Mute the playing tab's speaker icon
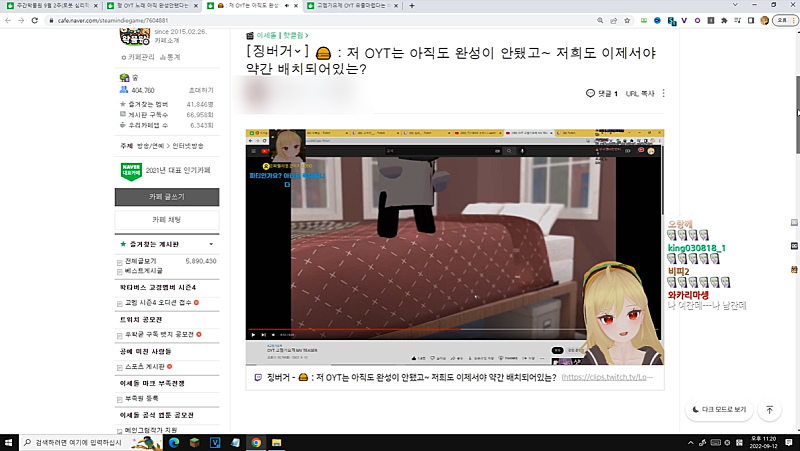 (287, 6)
